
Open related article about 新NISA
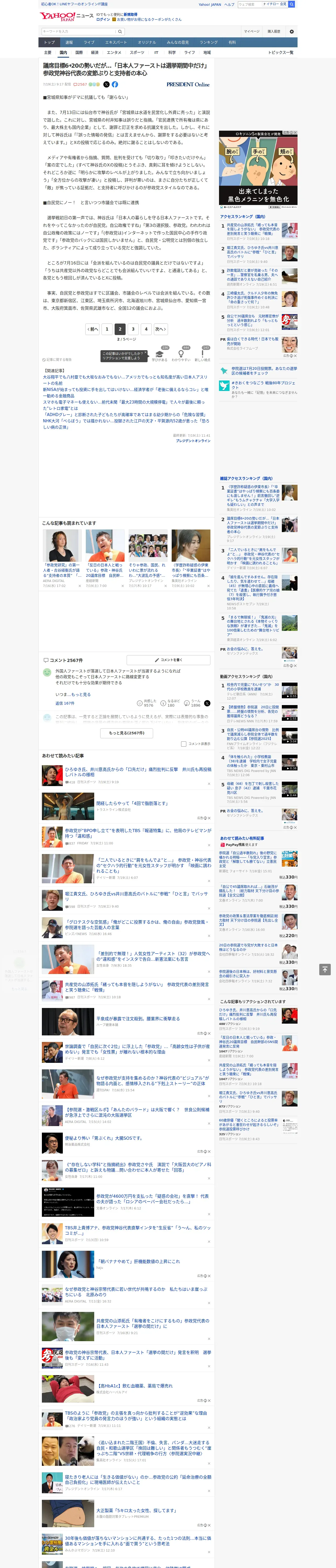click(125, 392)
